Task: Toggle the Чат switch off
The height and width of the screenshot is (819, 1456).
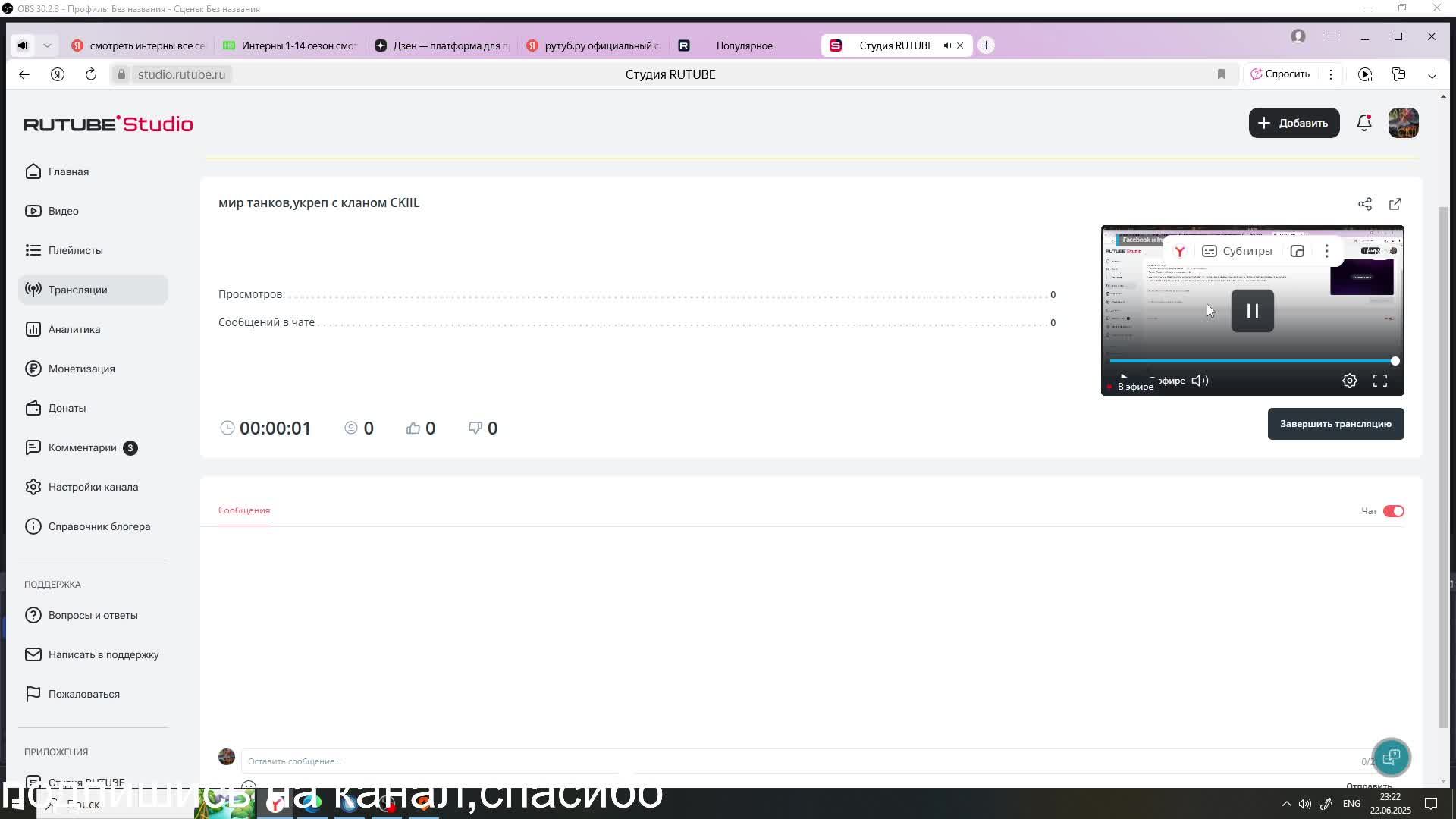Action: point(1394,511)
